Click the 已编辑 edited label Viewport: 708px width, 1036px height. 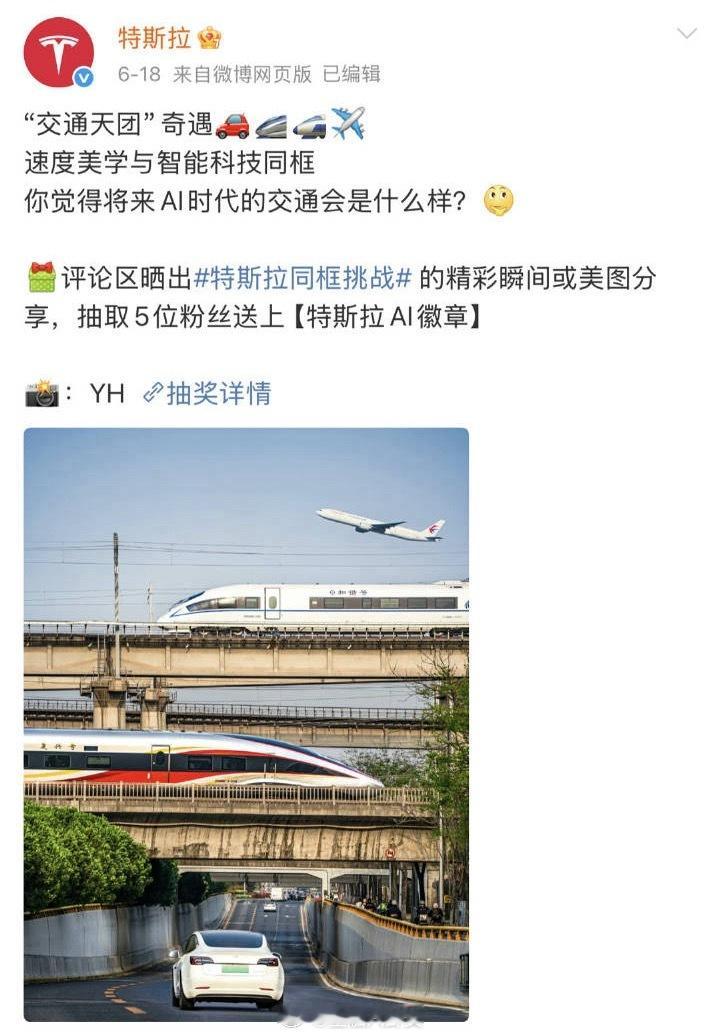pos(351,74)
